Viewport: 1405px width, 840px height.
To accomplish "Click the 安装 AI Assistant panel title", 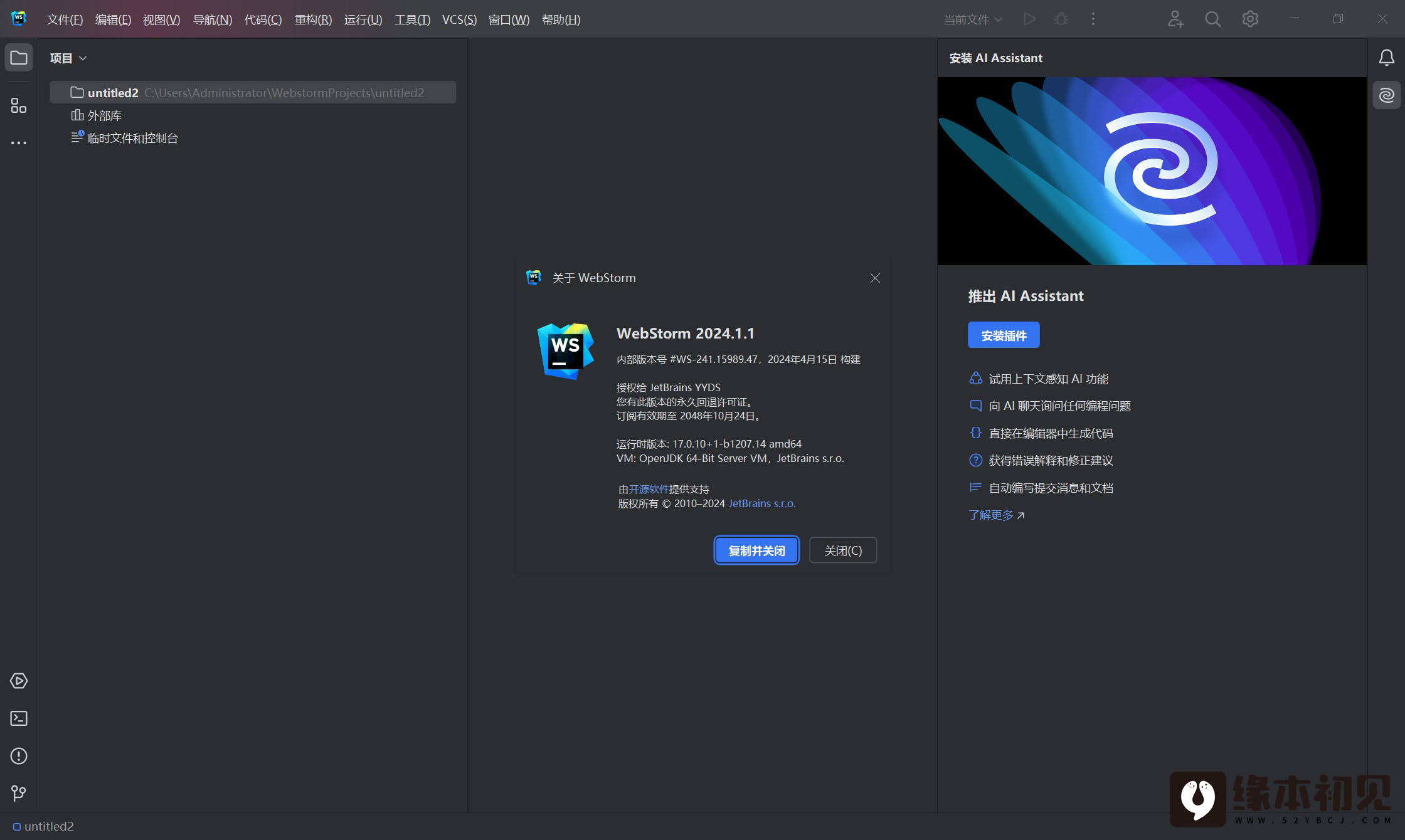I will tap(996, 58).
